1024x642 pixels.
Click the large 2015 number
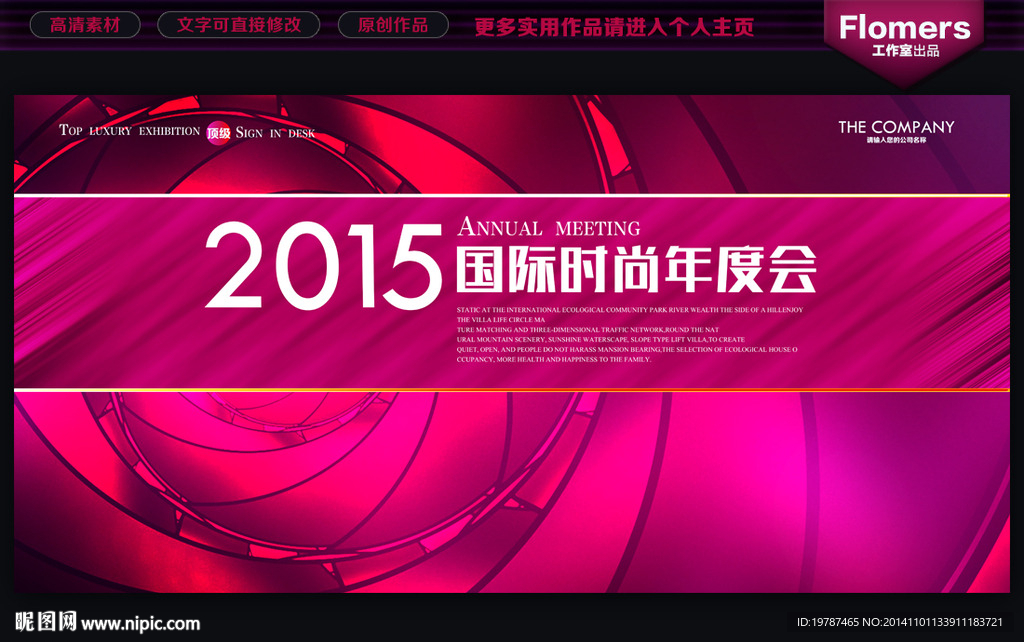tap(323, 265)
